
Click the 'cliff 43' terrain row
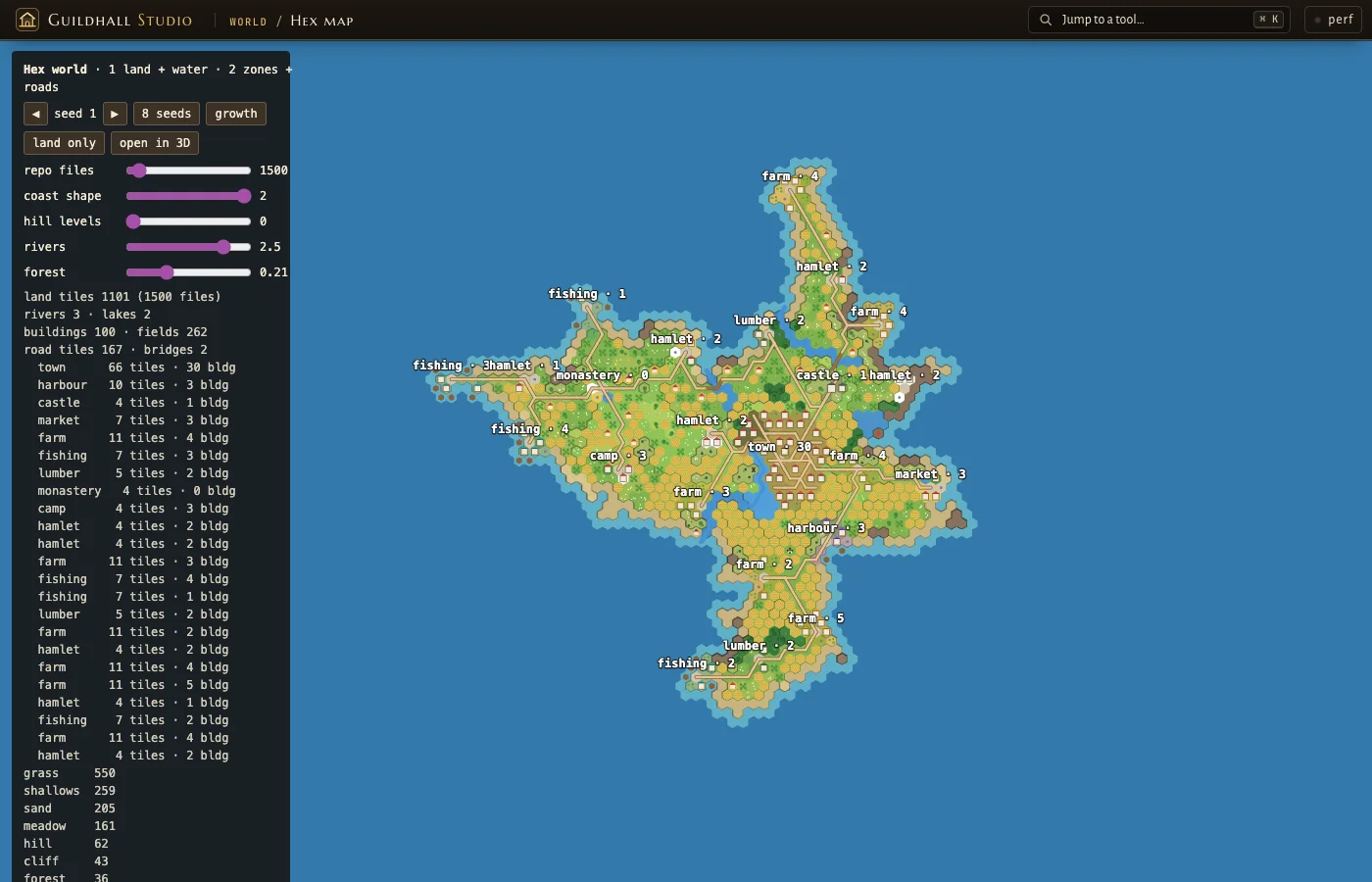pos(66,861)
